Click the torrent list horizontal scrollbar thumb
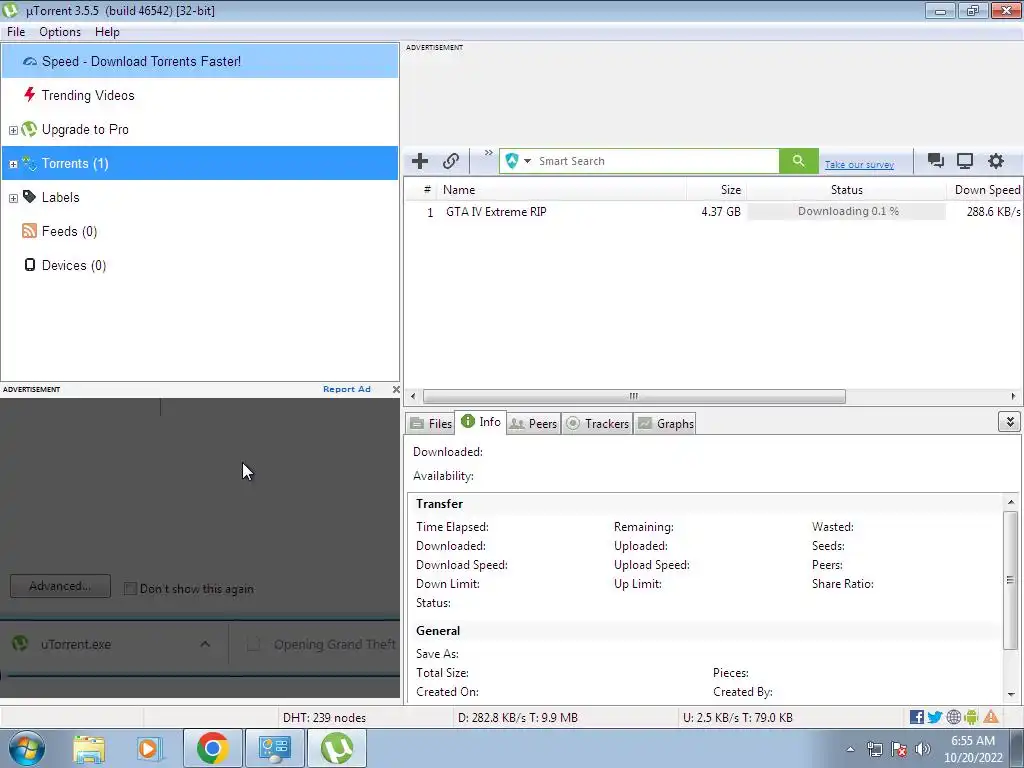The width and height of the screenshot is (1024, 768). point(633,396)
